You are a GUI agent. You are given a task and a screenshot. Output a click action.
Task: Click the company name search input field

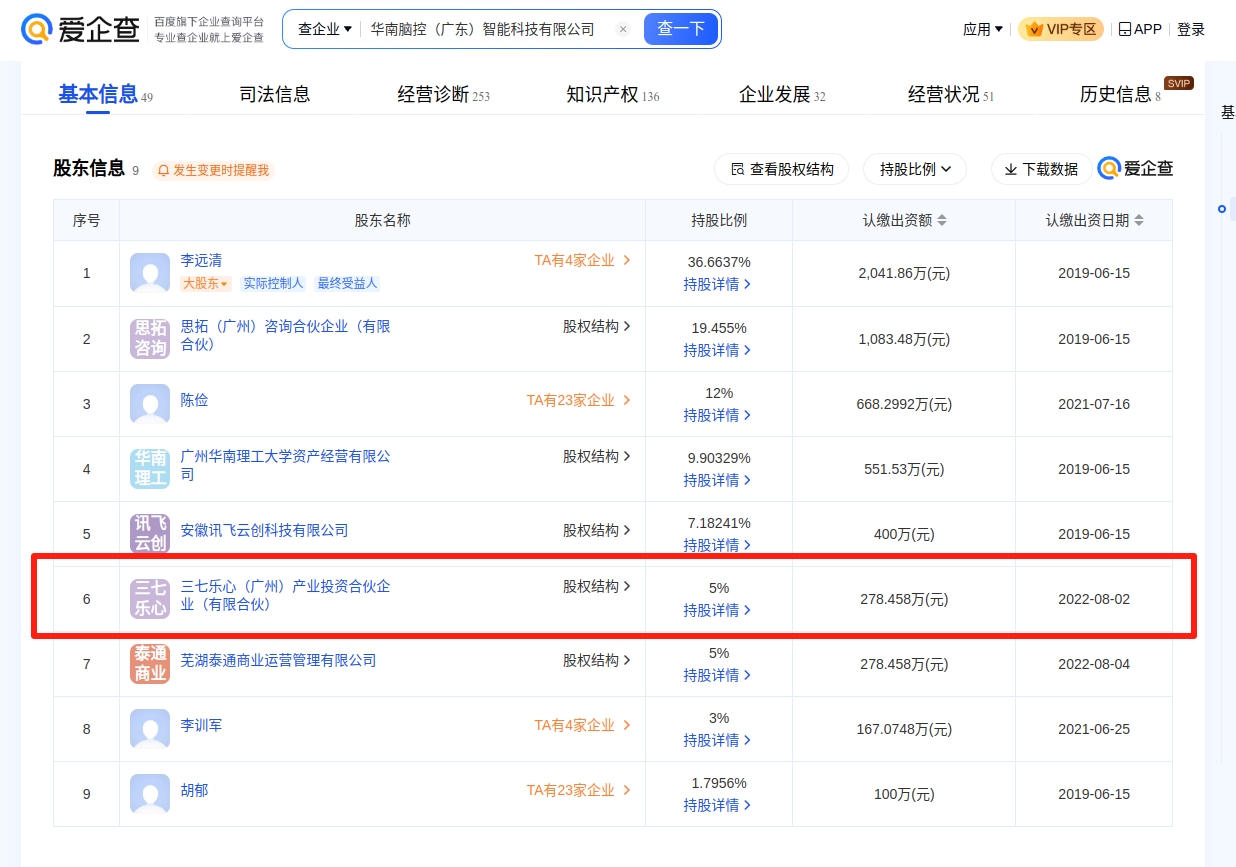485,30
